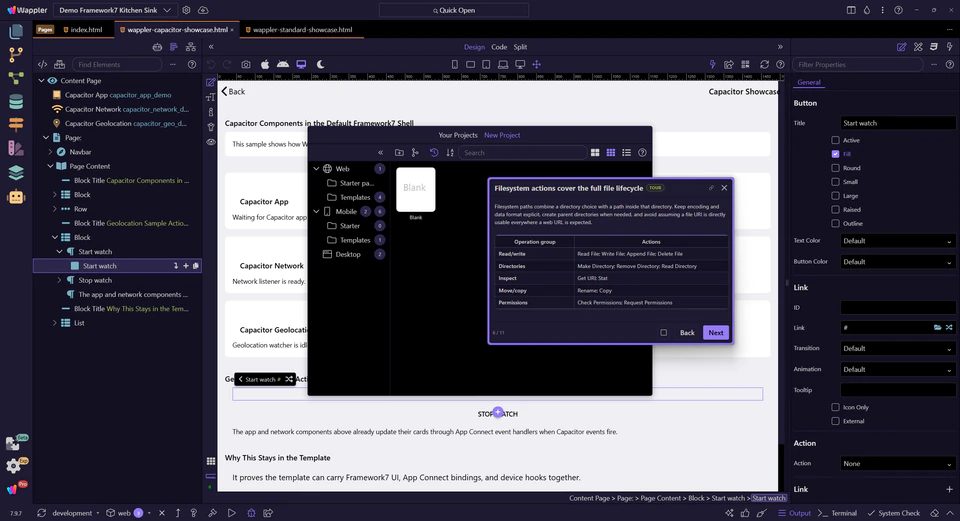Screen dimensions: 960x521
Task: Open the DOM tree structure view icon
Action: pos(190,47)
